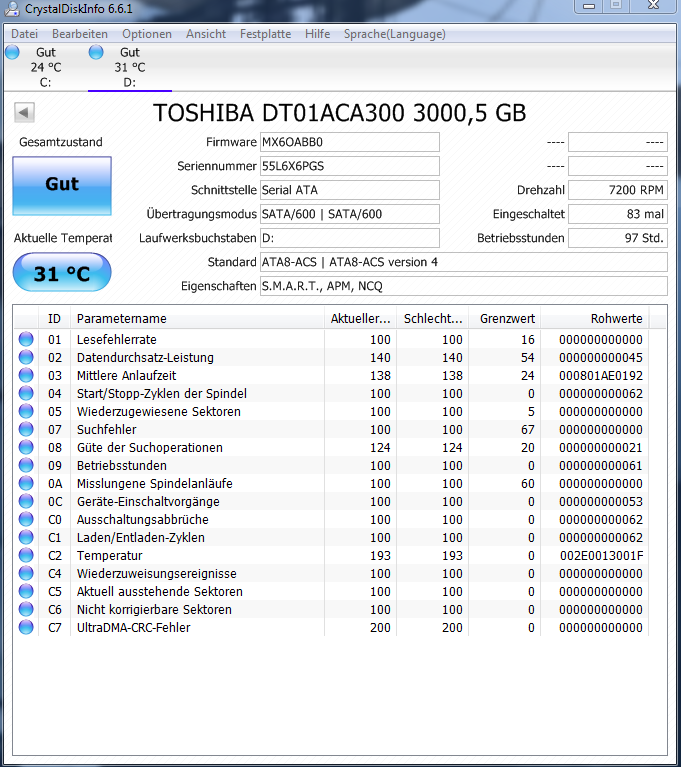Click status orb of row 09 Betriebsstunden
681x767 pixels.
click(x=26, y=465)
